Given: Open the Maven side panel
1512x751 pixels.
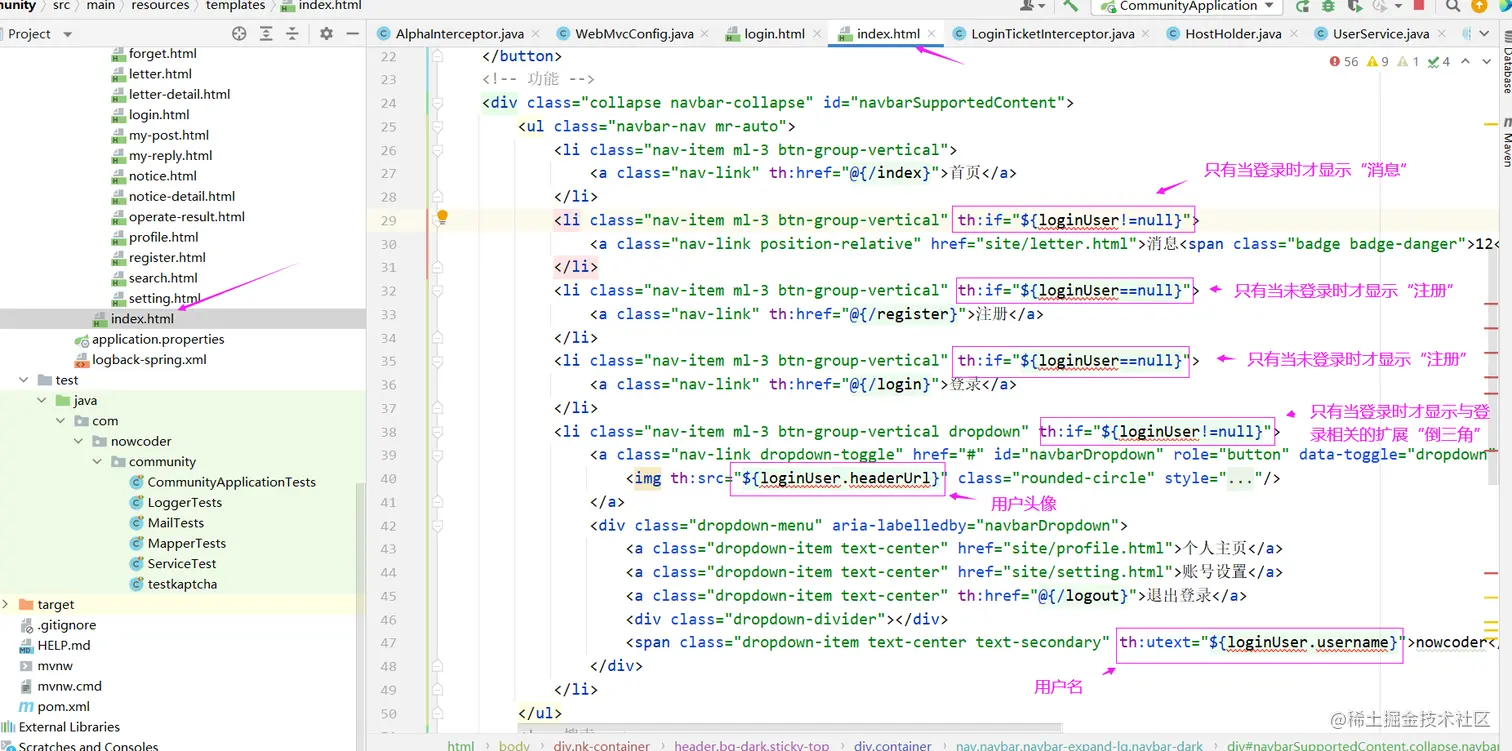Looking at the screenshot, I should coord(1506,144).
